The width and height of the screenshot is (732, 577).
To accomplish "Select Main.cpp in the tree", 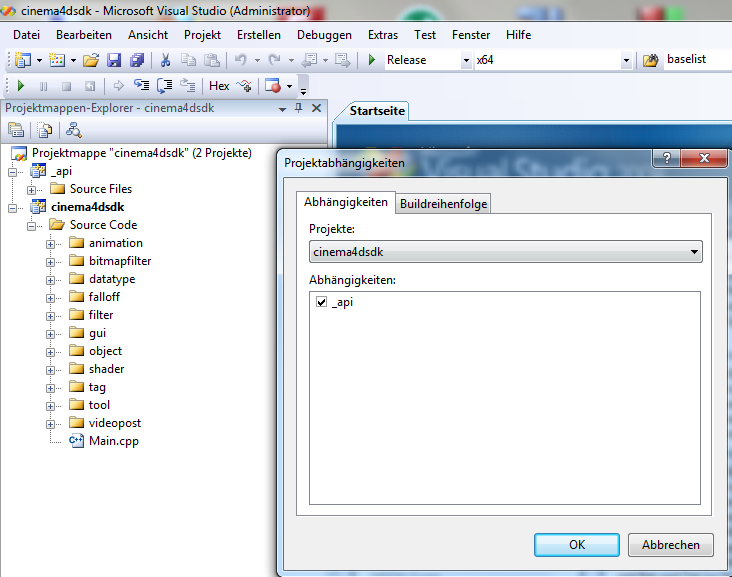I will click(x=114, y=441).
